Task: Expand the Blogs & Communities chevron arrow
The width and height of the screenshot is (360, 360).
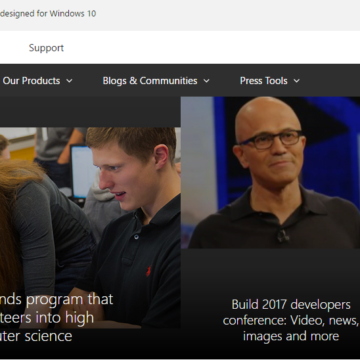Action: [206, 81]
